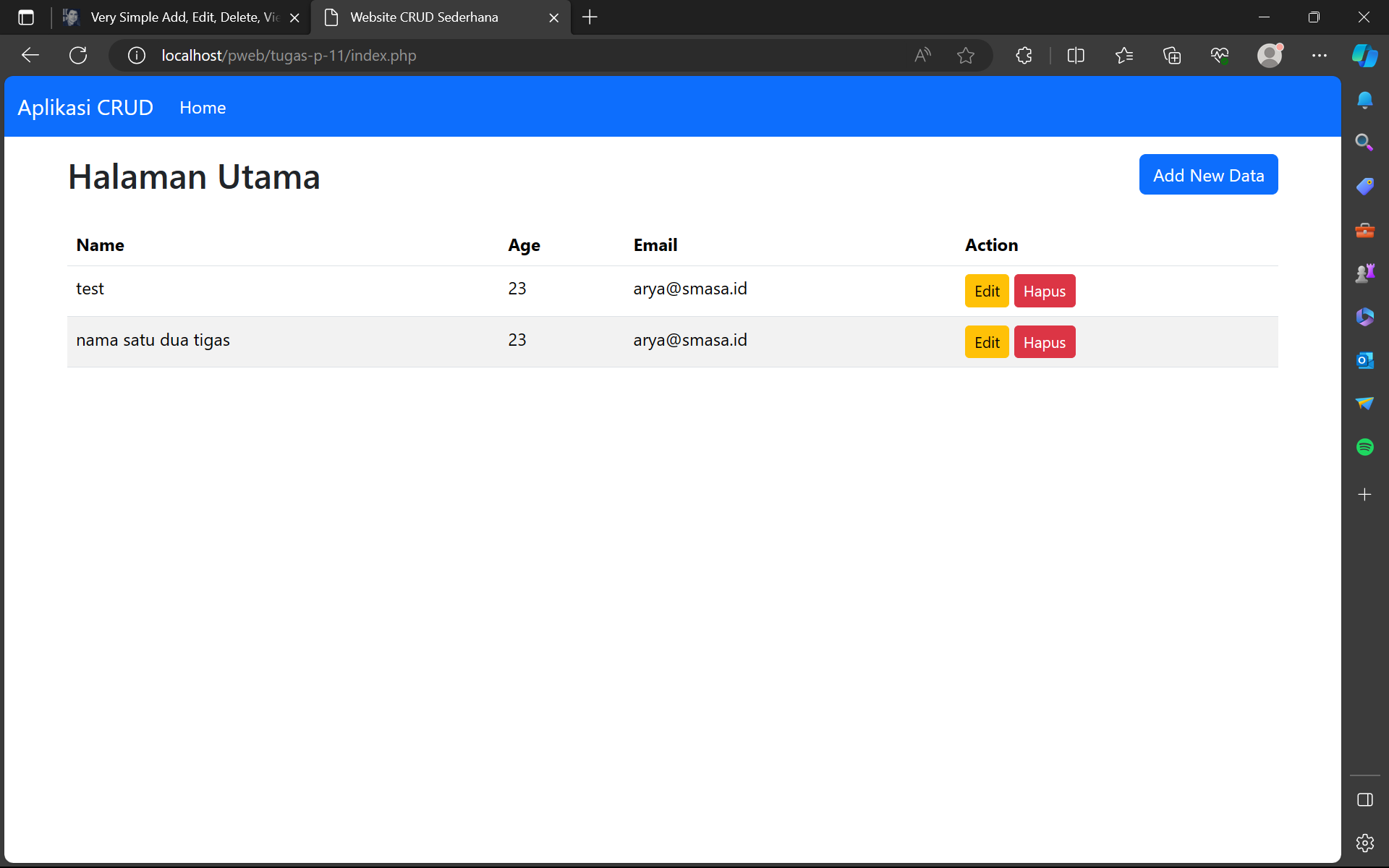This screenshot has height=868, width=1389.
Task: Open the Extensions puzzle icon
Action: (1024, 56)
